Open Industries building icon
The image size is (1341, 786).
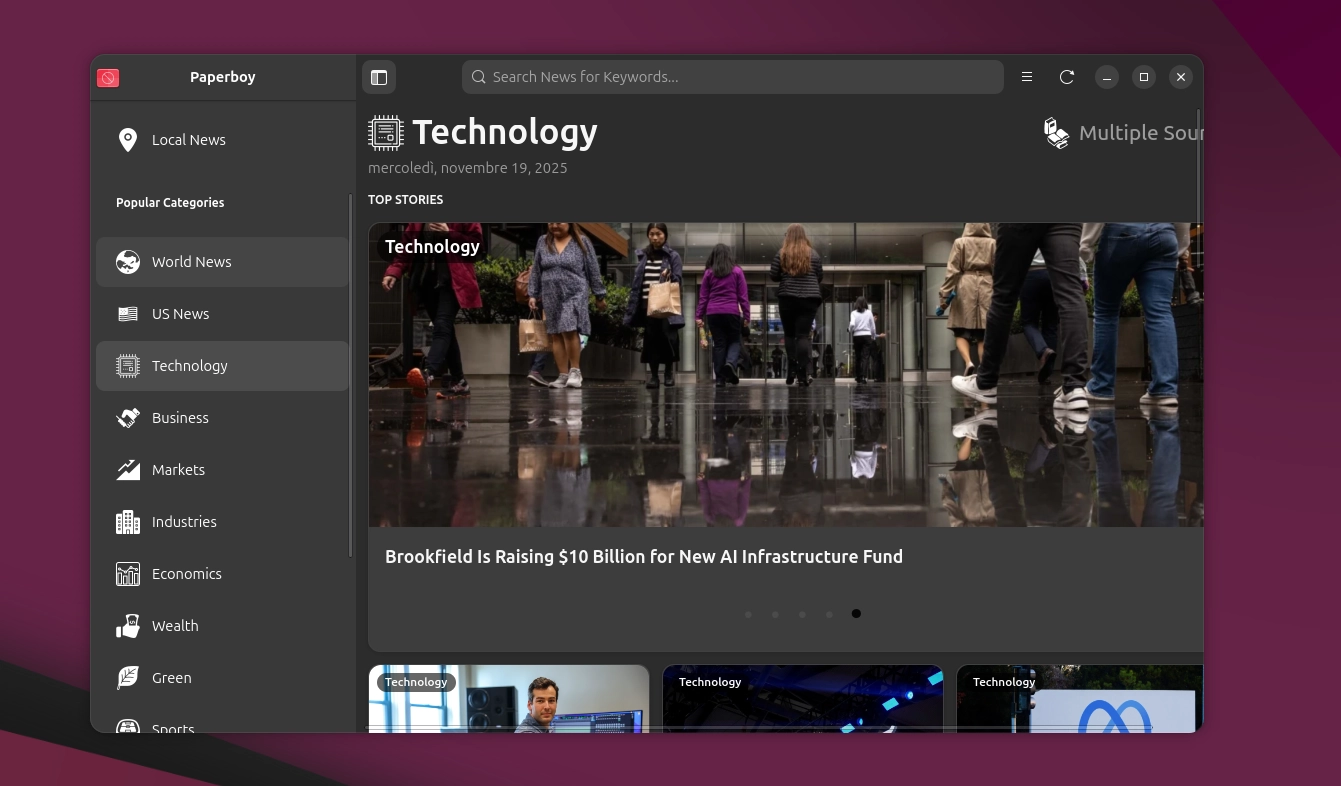click(128, 522)
